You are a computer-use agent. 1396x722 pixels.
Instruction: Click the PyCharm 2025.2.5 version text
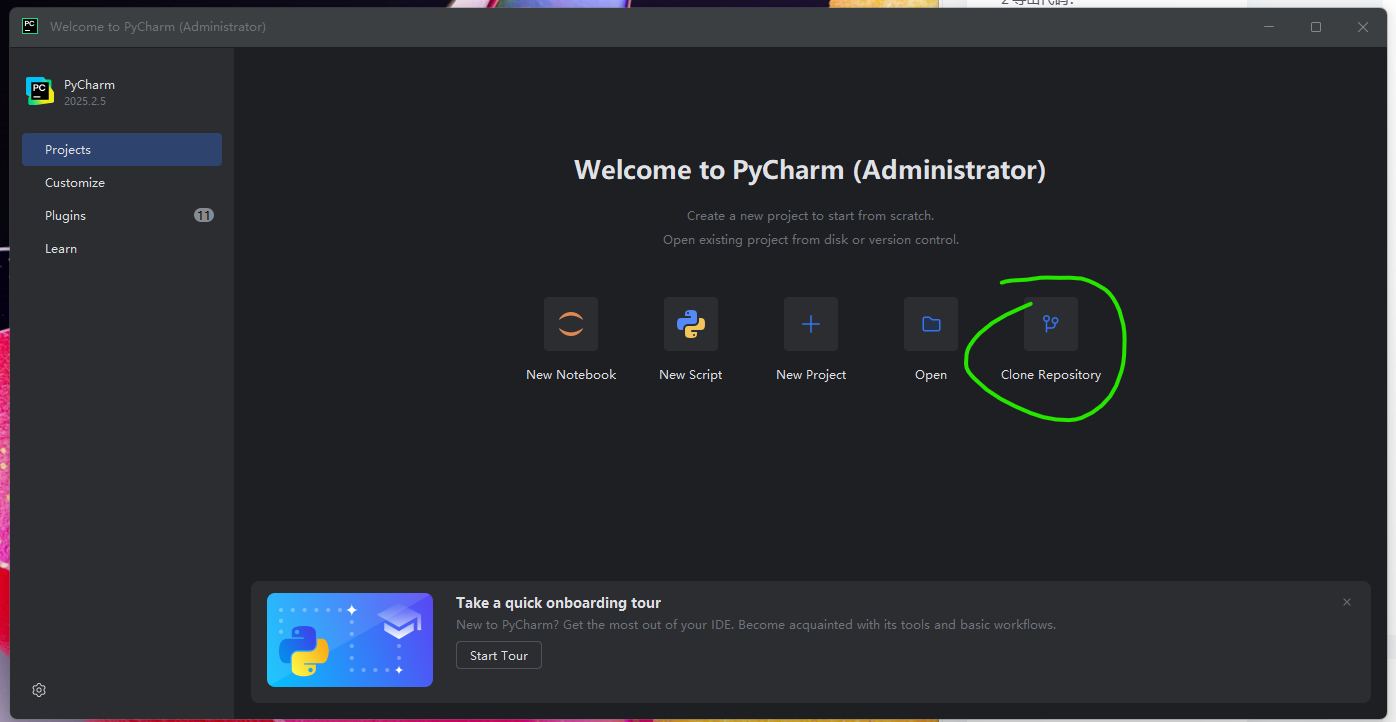85,102
